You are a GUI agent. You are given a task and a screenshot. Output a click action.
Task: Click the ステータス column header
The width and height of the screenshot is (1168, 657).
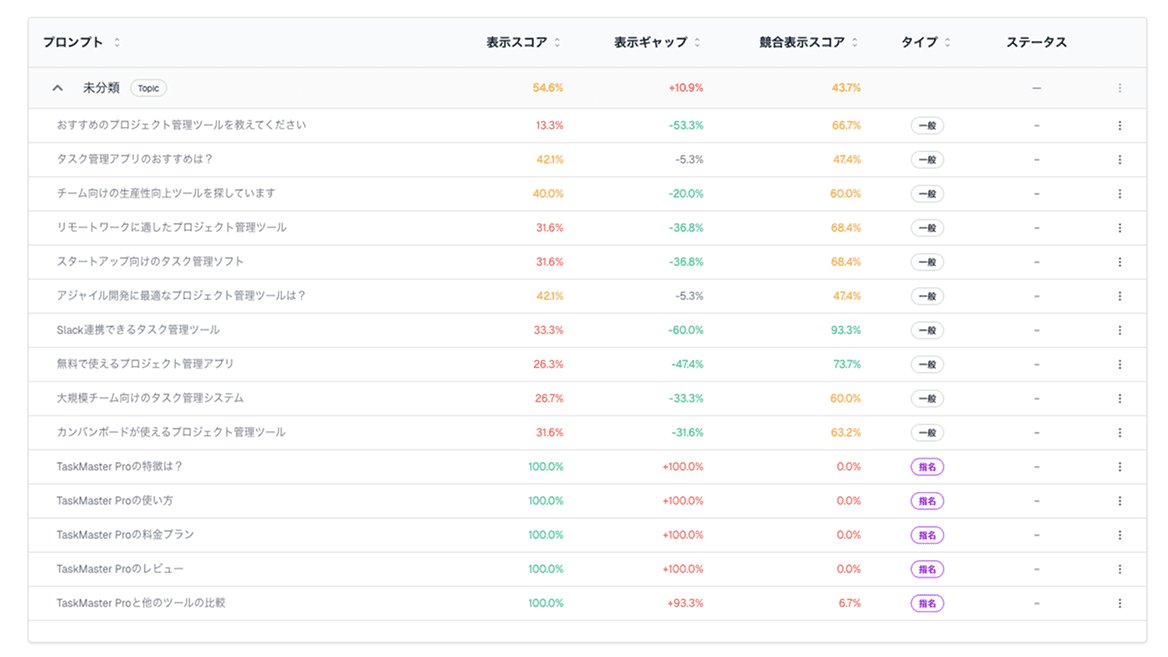tap(1036, 42)
